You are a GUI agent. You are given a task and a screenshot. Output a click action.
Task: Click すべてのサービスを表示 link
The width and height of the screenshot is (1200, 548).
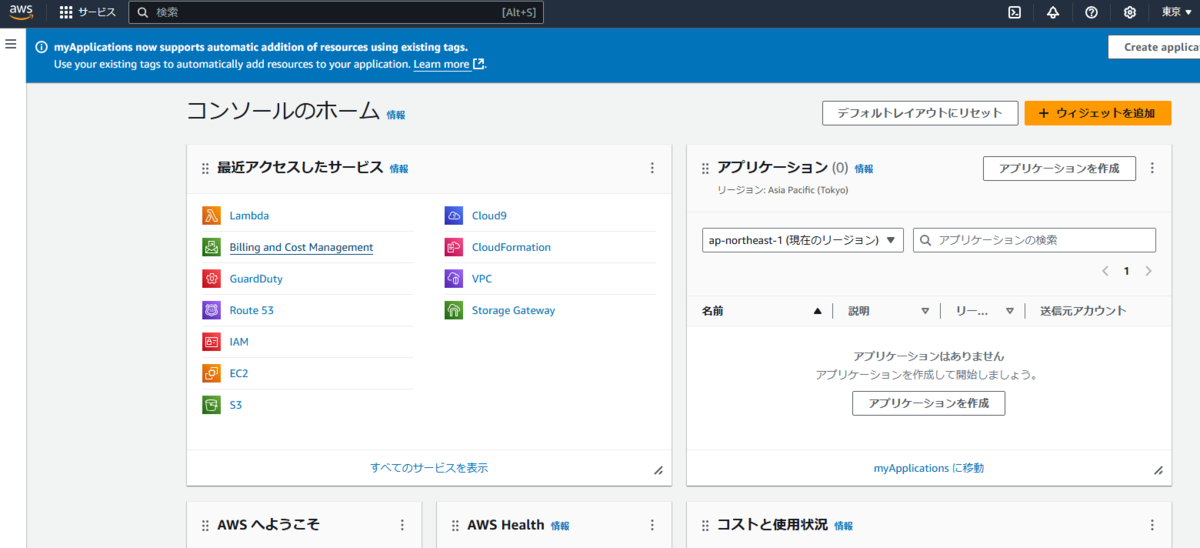429,468
